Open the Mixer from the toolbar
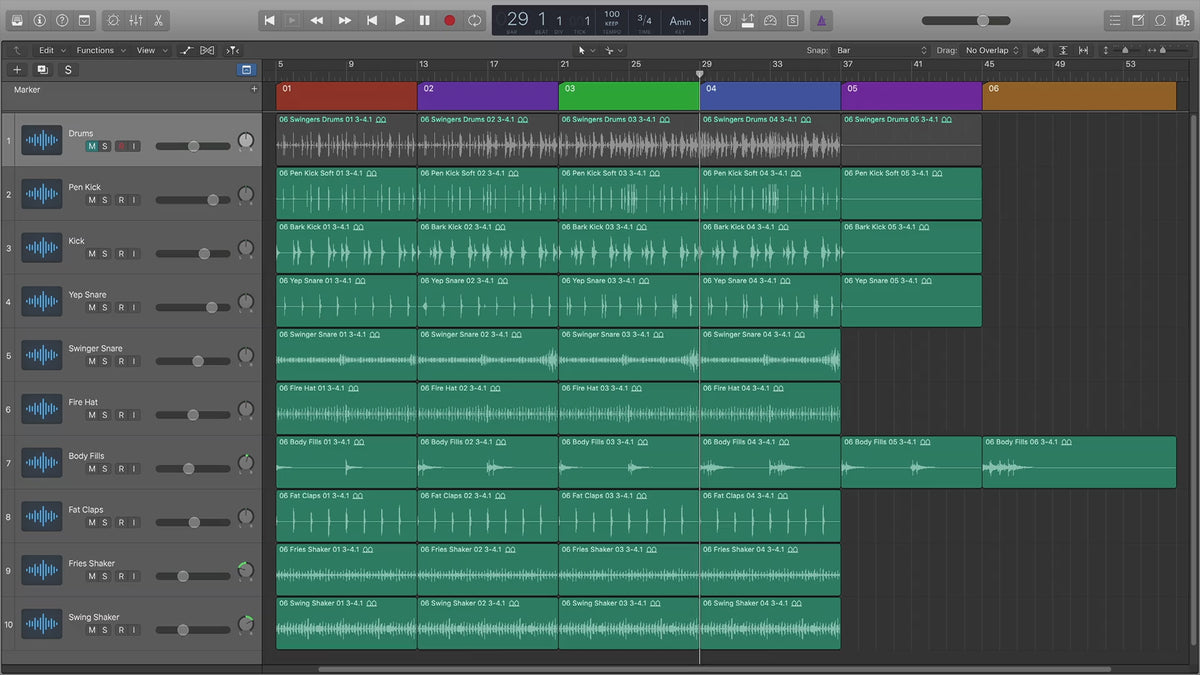The image size is (1200, 675). coord(136,20)
